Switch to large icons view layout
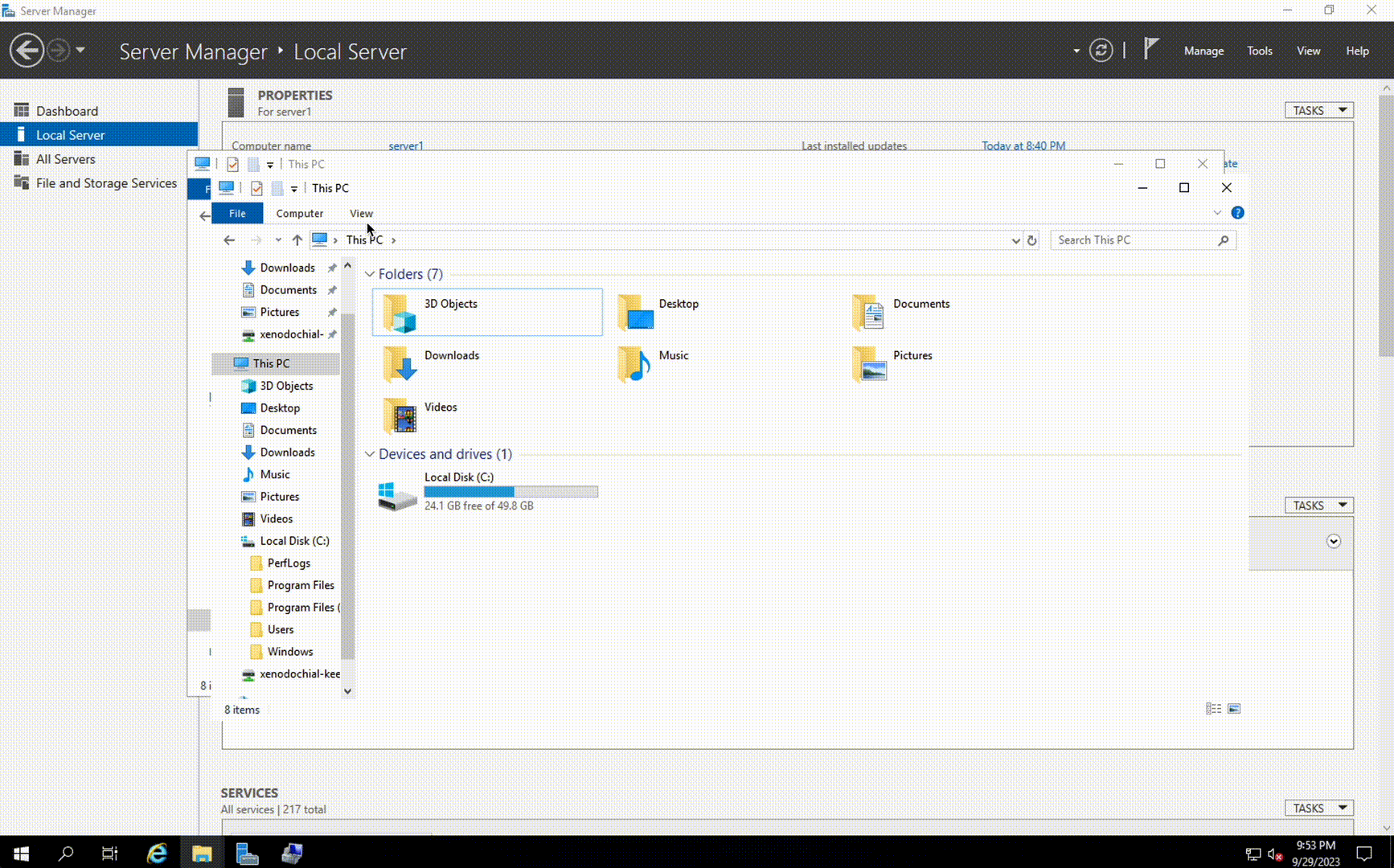1394x868 pixels. (x=1234, y=709)
